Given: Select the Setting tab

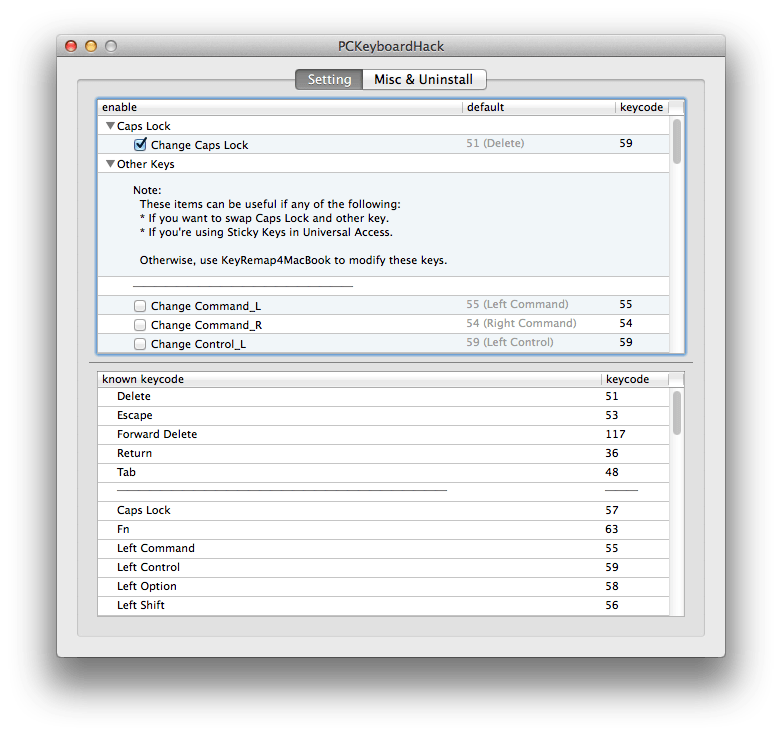Looking at the screenshot, I should (x=329, y=79).
